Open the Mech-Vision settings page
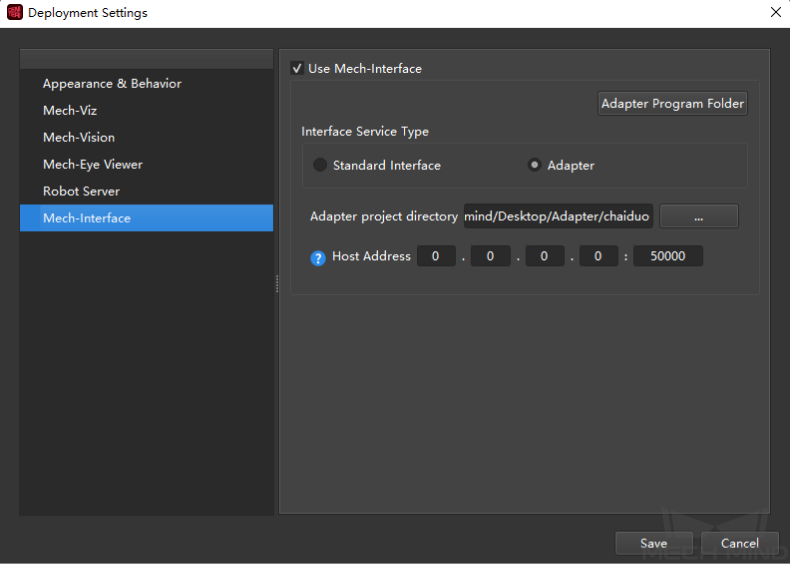The image size is (790, 564). (x=146, y=137)
